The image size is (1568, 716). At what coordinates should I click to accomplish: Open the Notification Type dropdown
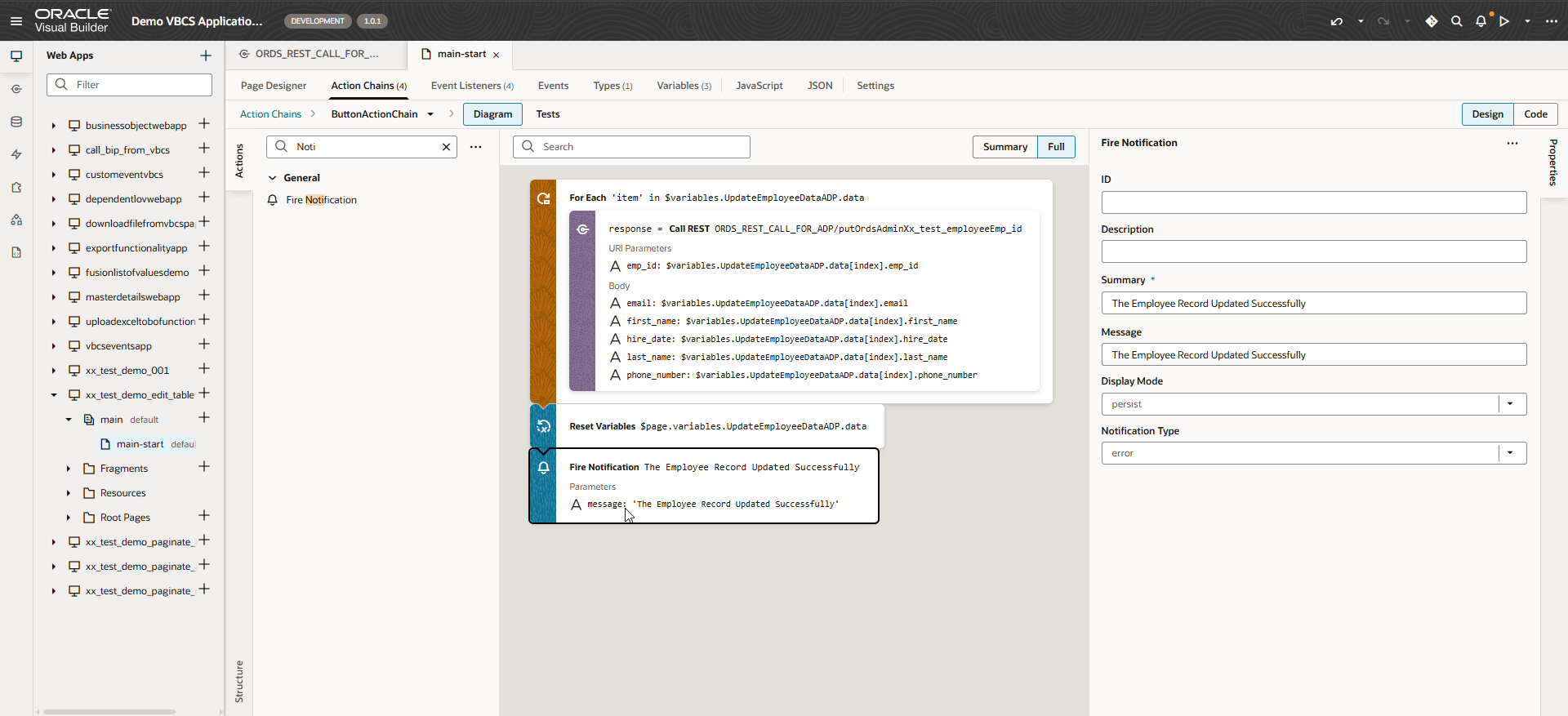[x=1510, y=453]
